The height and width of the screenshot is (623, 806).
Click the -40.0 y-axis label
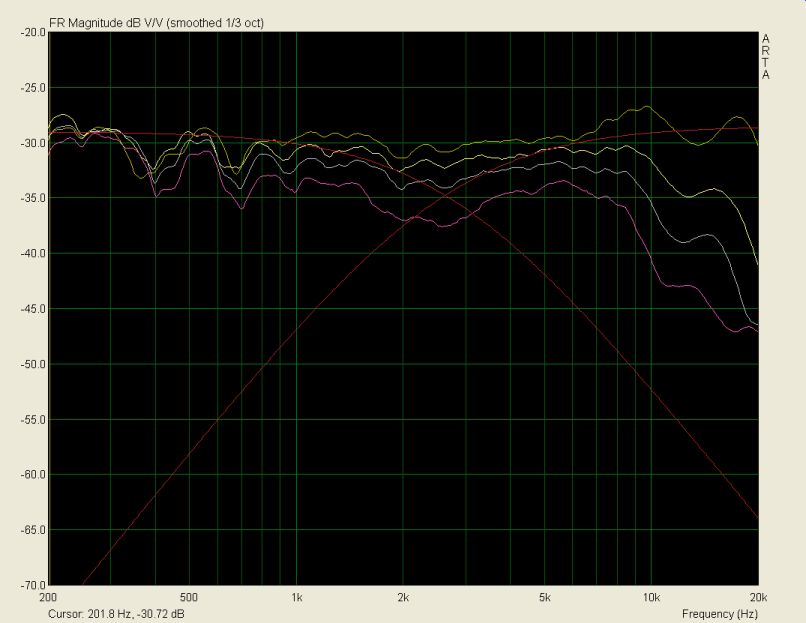click(33, 253)
